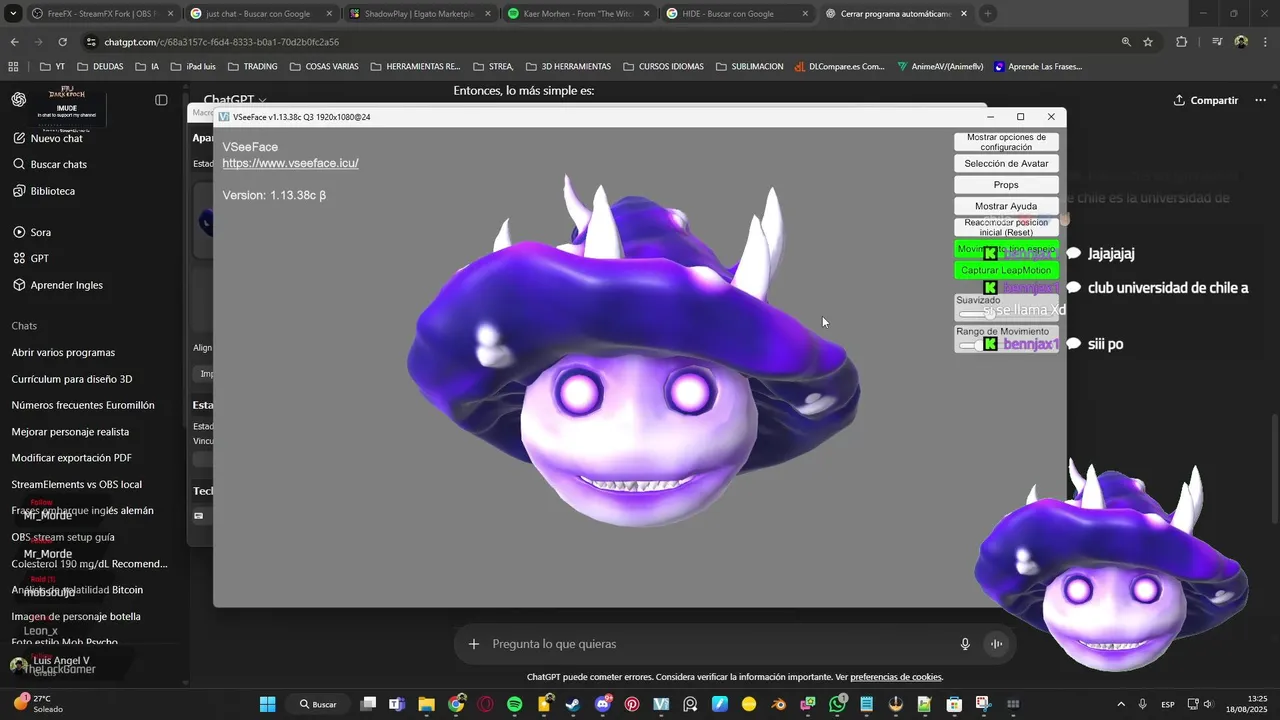Open Task View from the taskbar
Screen dimensions: 1280x720
point(369,704)
